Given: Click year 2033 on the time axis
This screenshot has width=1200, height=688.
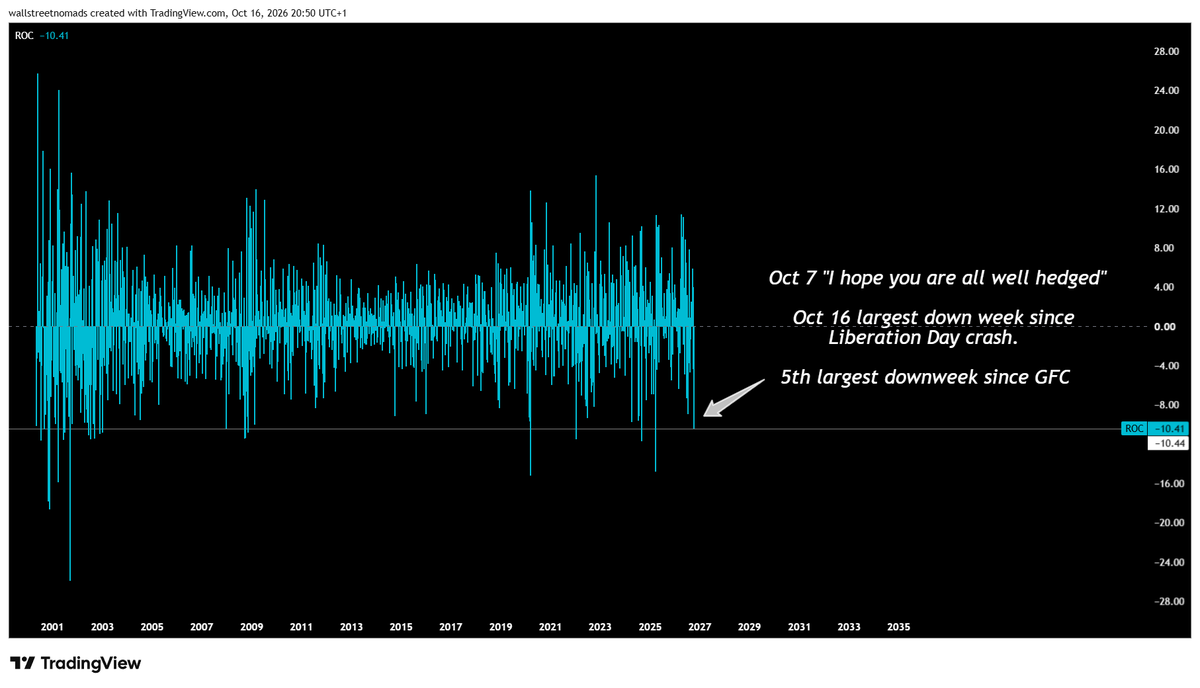Looking at the screenshot, I should point(849,627).
